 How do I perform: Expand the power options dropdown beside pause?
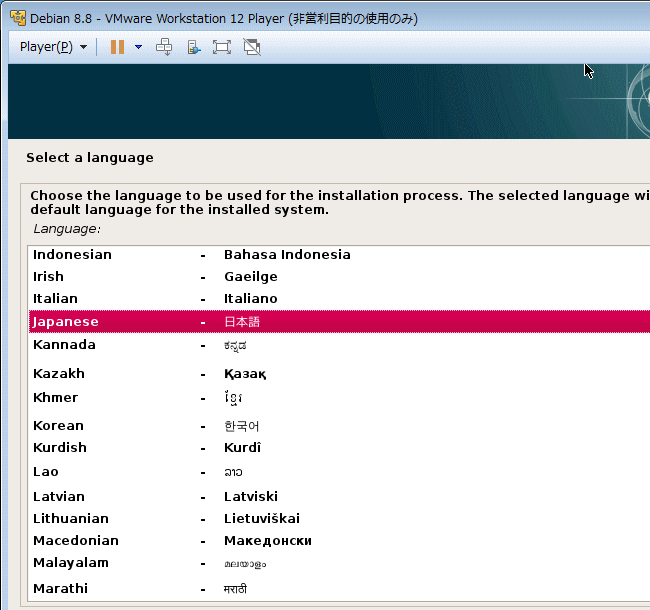[x=138, y=47]
